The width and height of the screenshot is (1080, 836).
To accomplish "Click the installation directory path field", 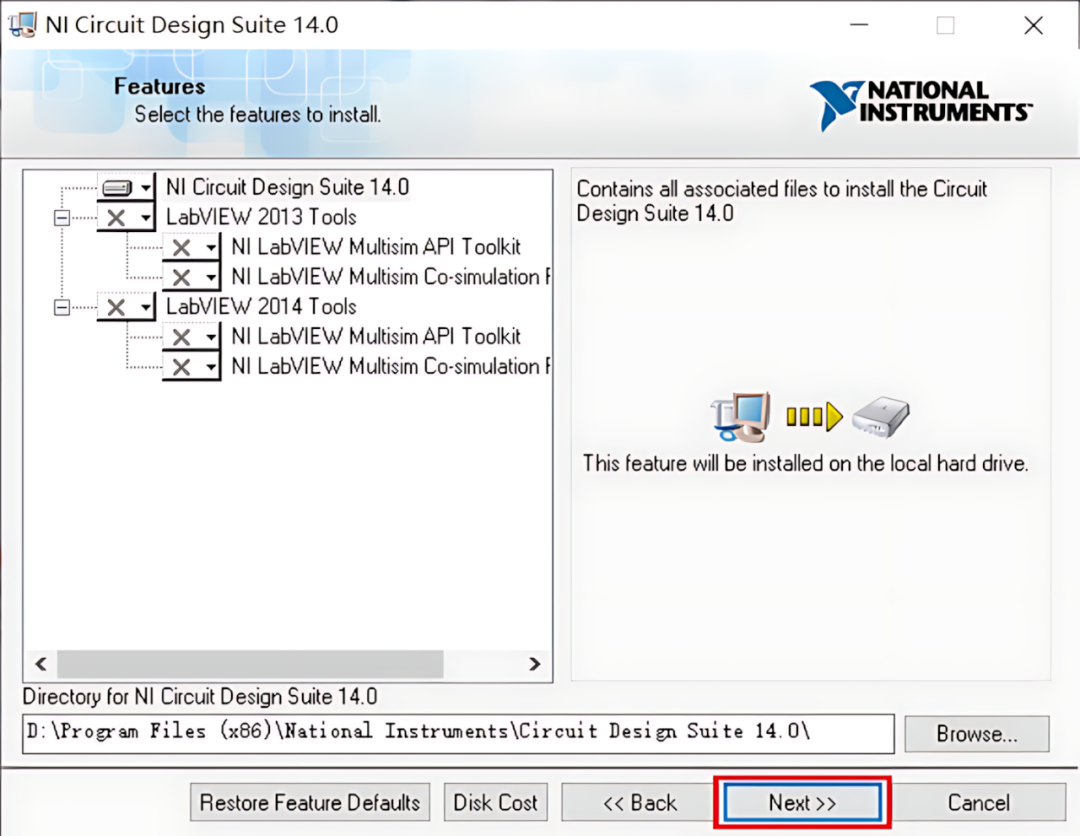I will pyautogui.click(x=458, y=733).
